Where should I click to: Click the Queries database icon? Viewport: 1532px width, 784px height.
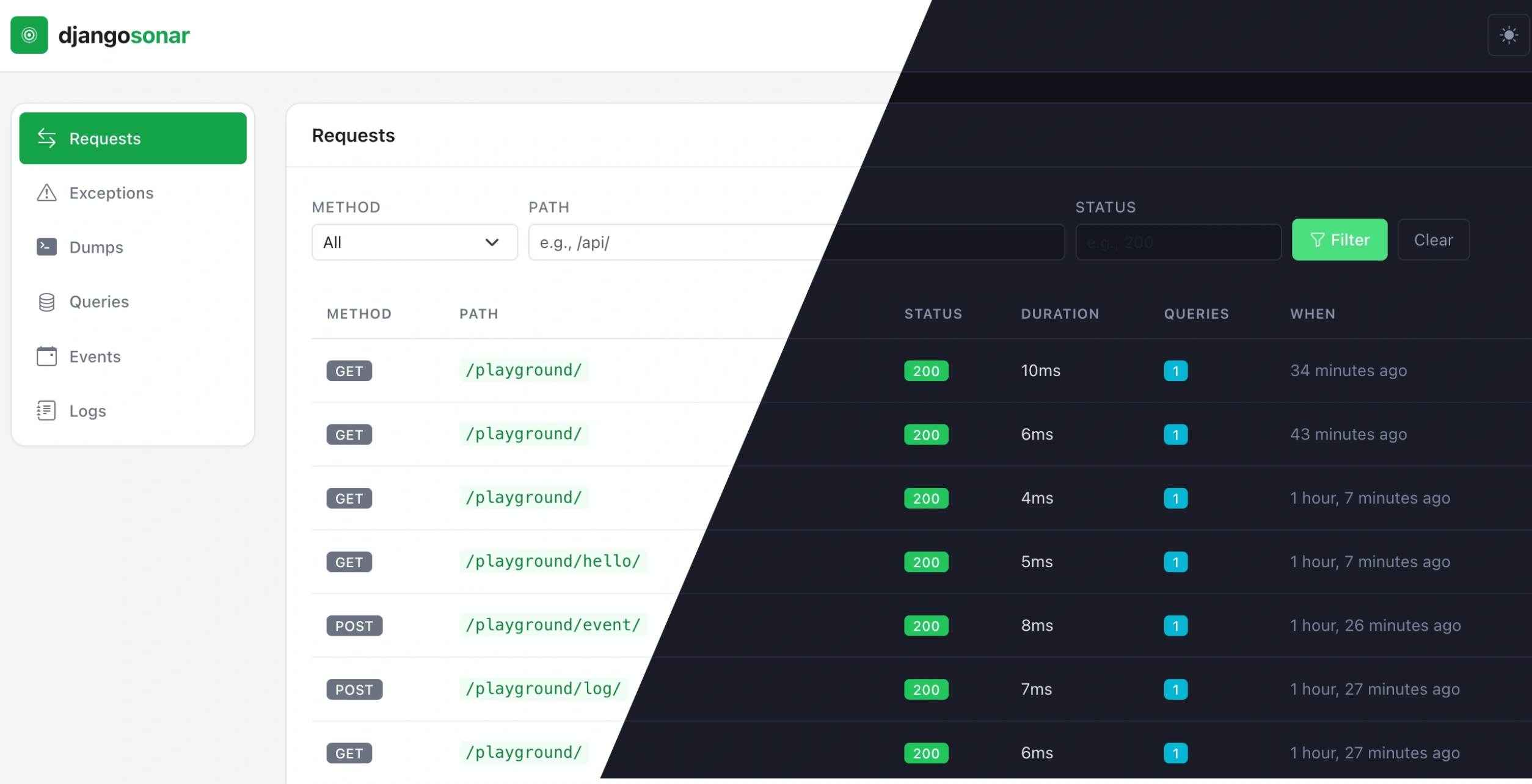pos(46,302)
